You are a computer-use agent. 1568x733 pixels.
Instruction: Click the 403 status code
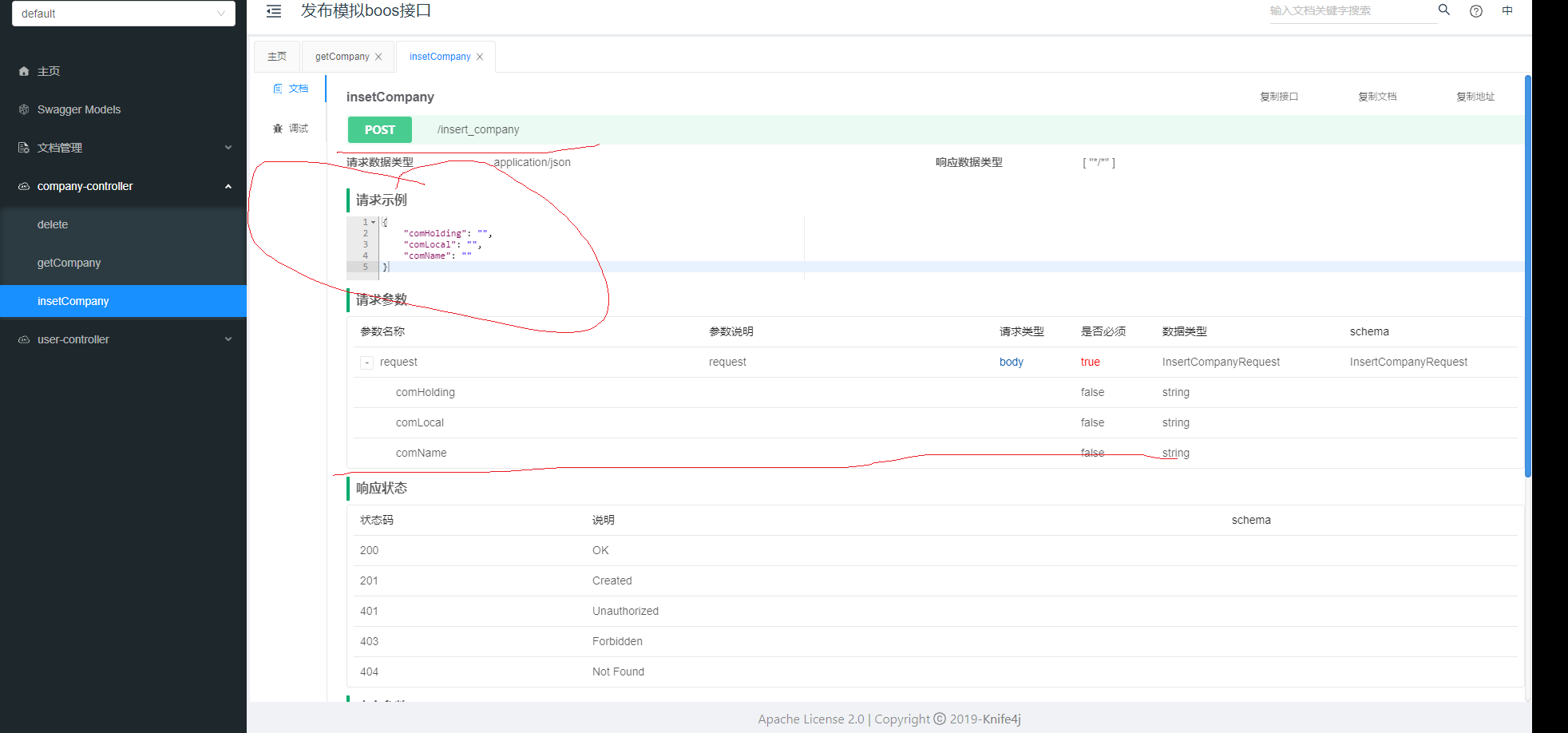pyautogui.click(x=369, y=641)
